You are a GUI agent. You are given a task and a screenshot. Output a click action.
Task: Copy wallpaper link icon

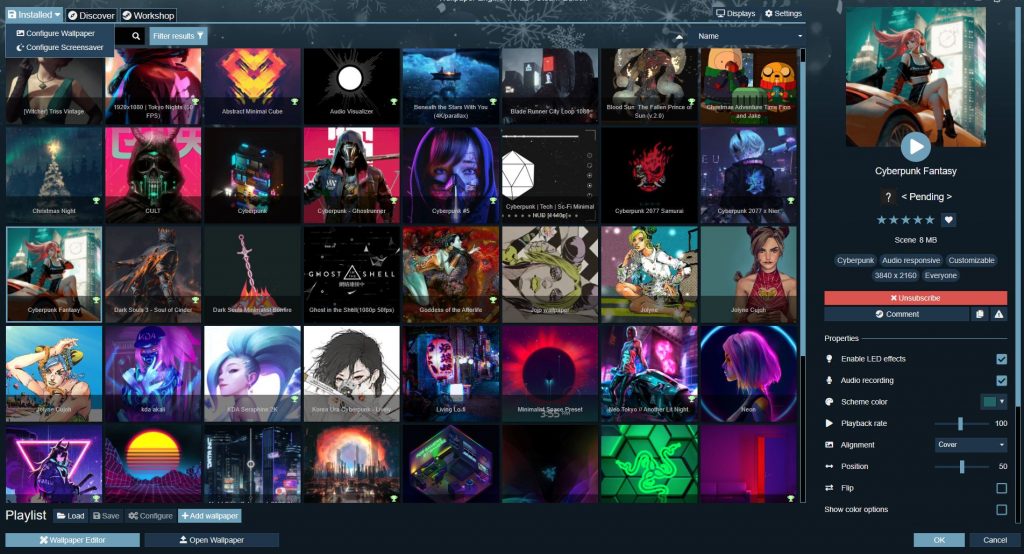point(980,314)
